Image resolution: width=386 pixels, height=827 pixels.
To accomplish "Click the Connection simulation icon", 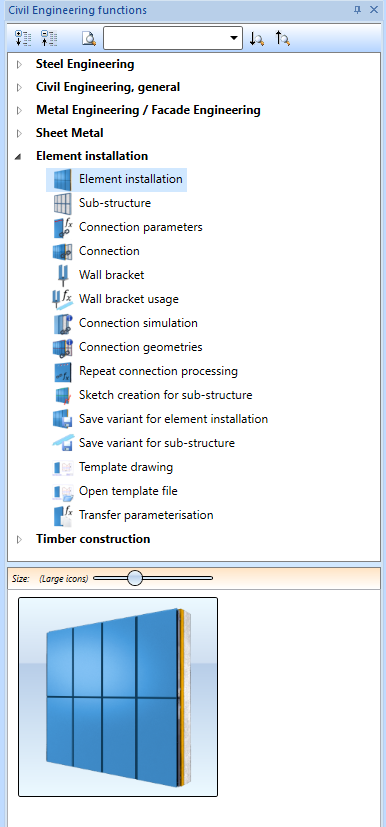I will coord(62,323).
